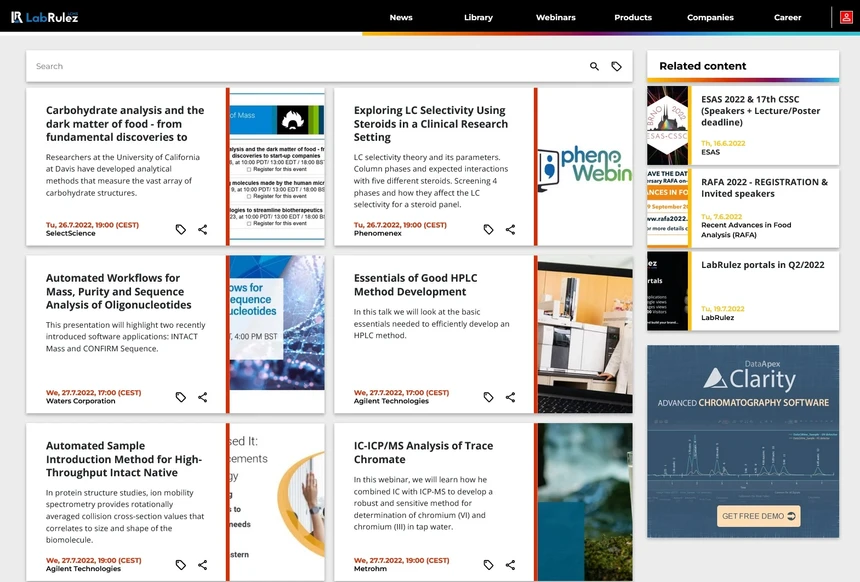Open the LabRulez logo home link

(x=44, y=17)
